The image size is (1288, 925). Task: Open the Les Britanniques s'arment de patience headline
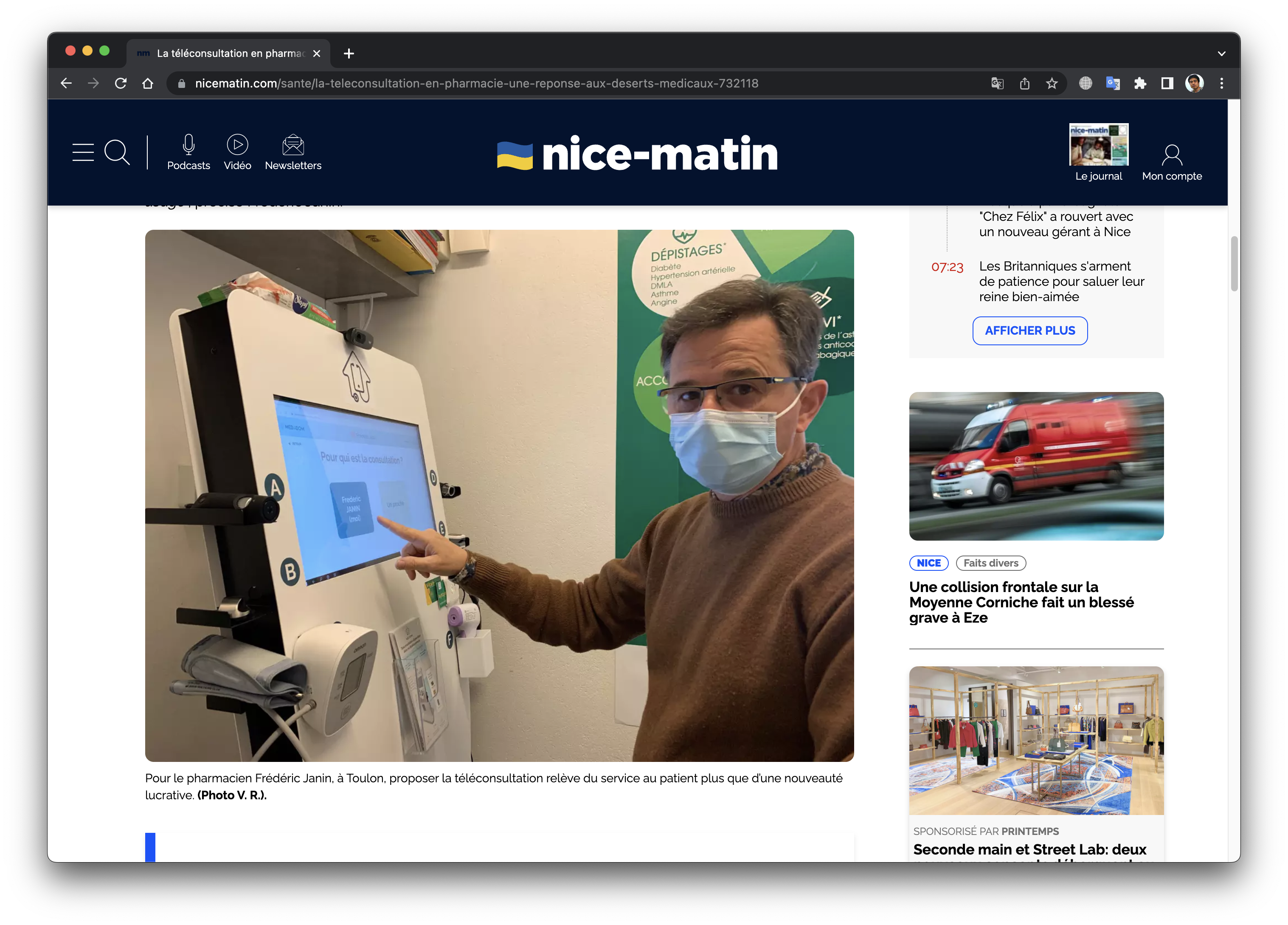click(1061, 281)
